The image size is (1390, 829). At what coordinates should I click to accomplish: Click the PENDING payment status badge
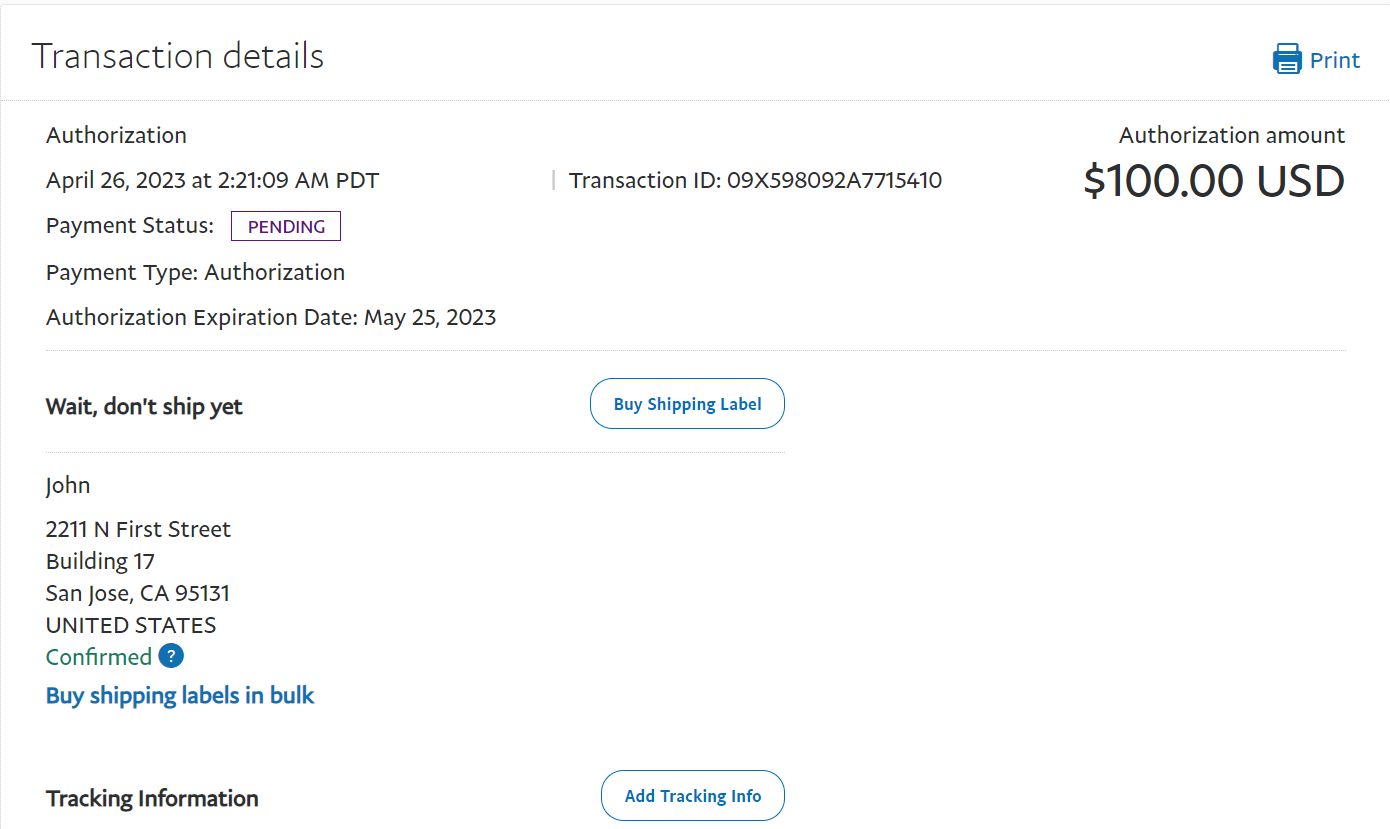click(286, 226)
